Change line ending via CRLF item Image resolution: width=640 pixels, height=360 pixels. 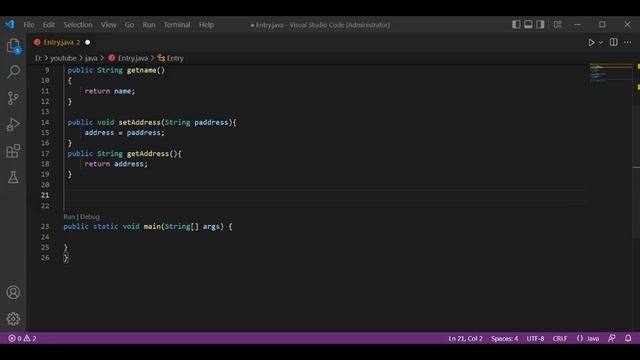[x=560, y=338]
